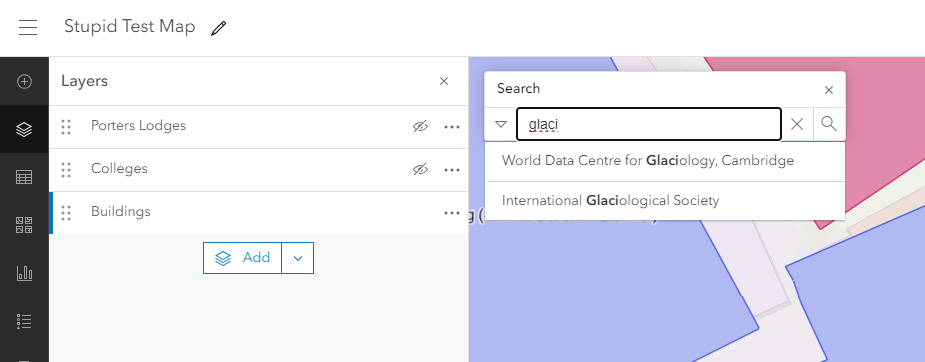
Task: Open the Legend list sidebar icon
Action: [24, 321]
